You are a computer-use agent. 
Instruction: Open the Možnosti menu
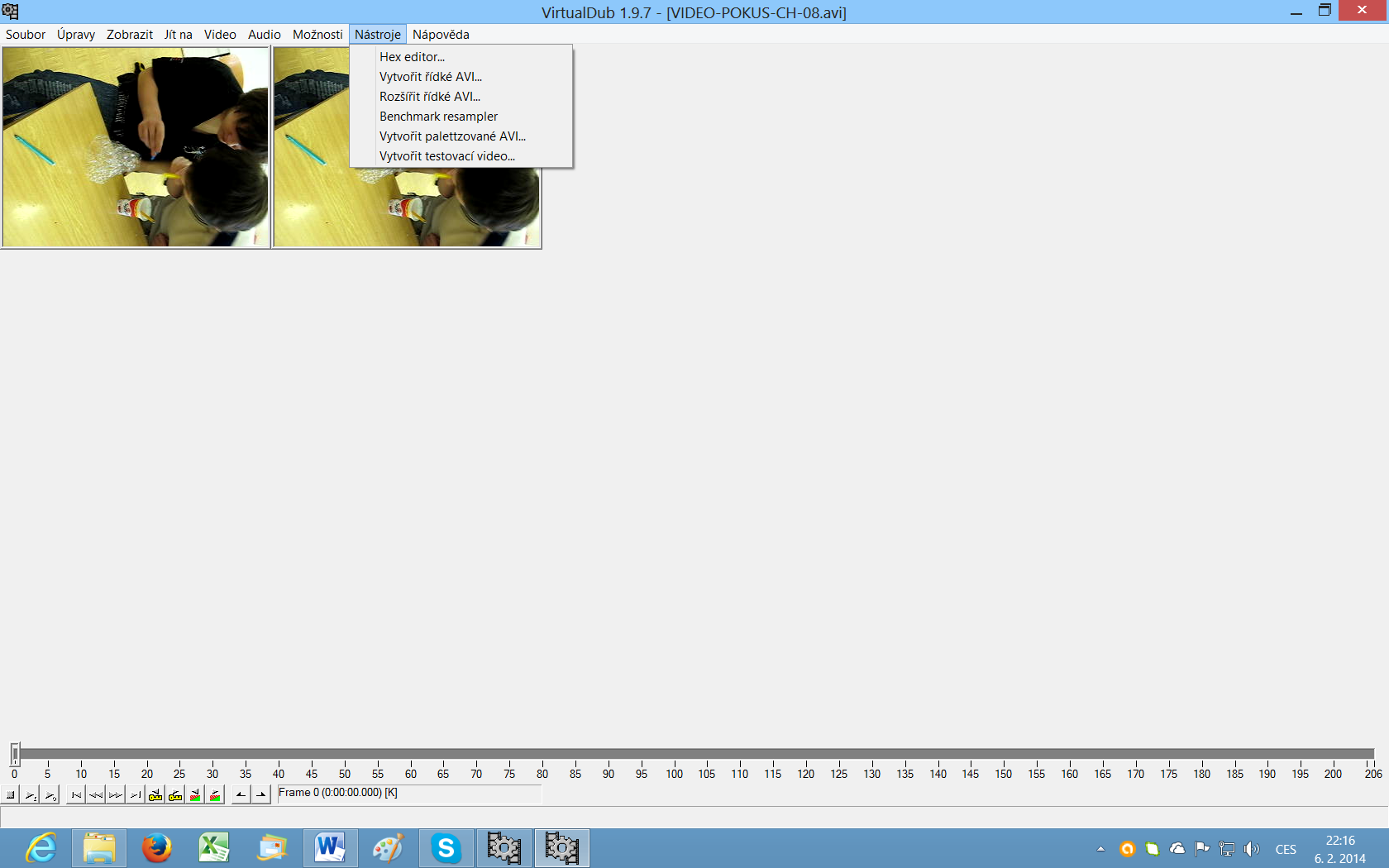tap(317, 35)
